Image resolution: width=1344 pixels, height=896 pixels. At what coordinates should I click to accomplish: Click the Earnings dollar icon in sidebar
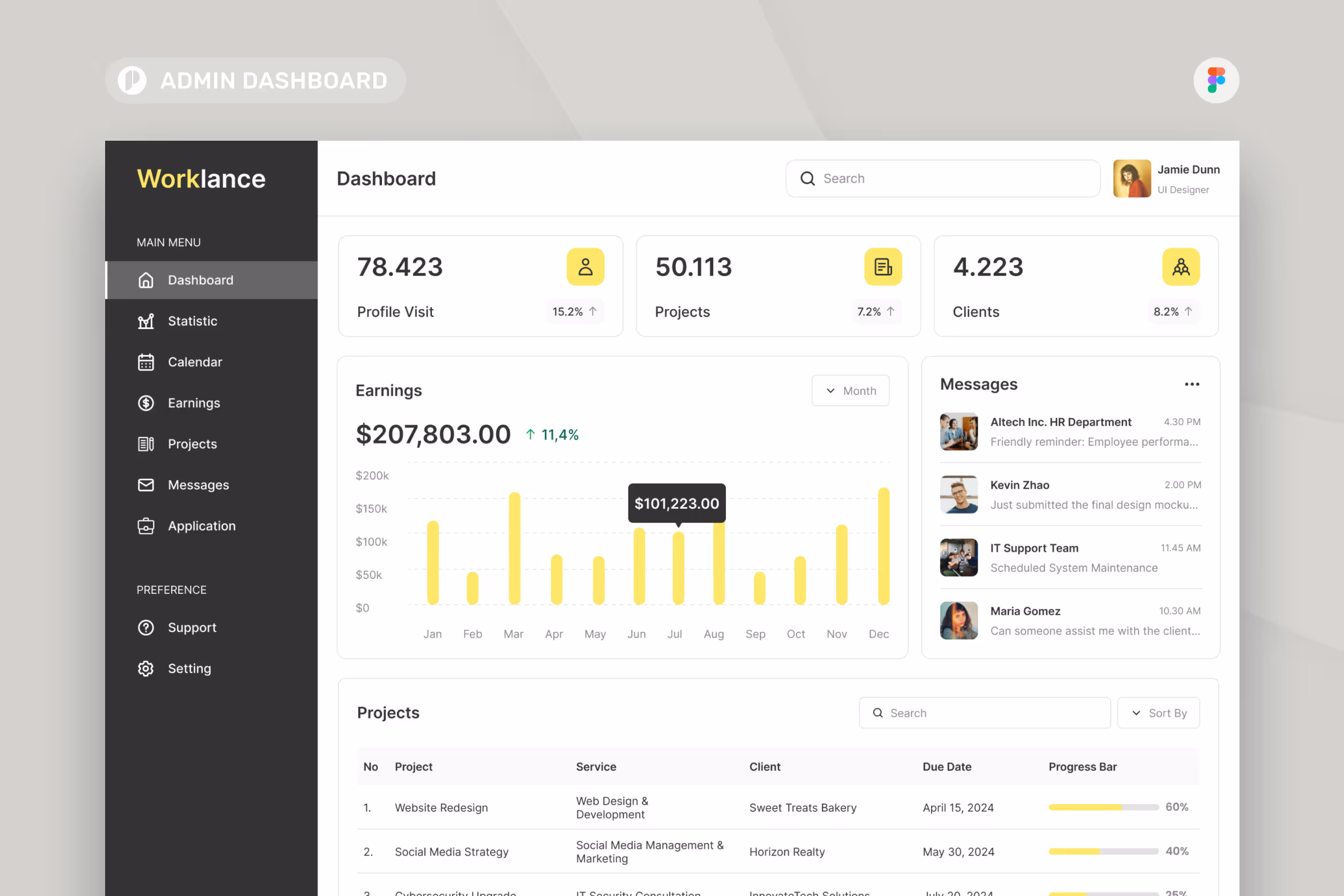click(146, 403)
